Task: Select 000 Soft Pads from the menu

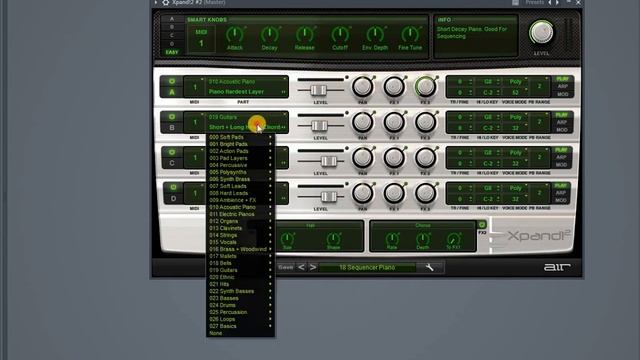Action: pyautogui.click(x=240, y=137)
